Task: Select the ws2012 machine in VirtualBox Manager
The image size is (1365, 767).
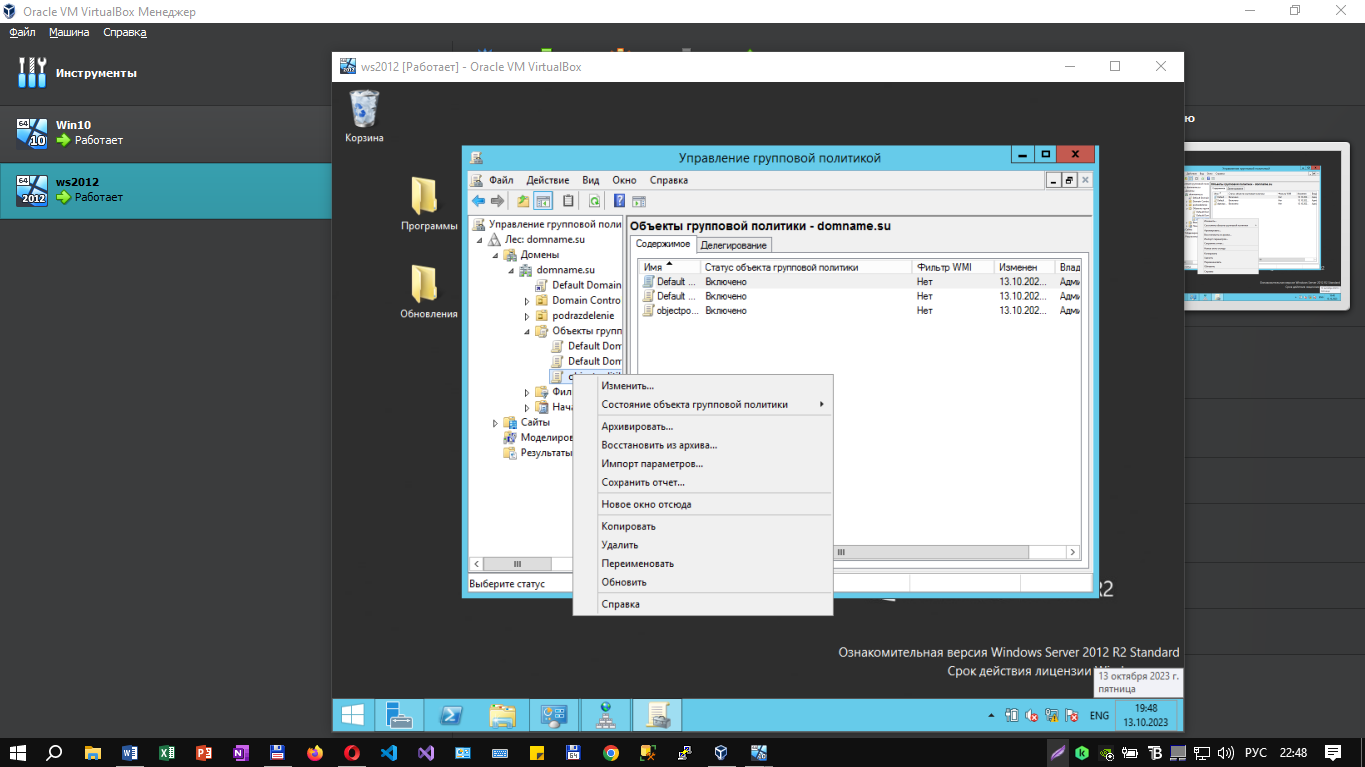Action: click(x=165, y=190)
